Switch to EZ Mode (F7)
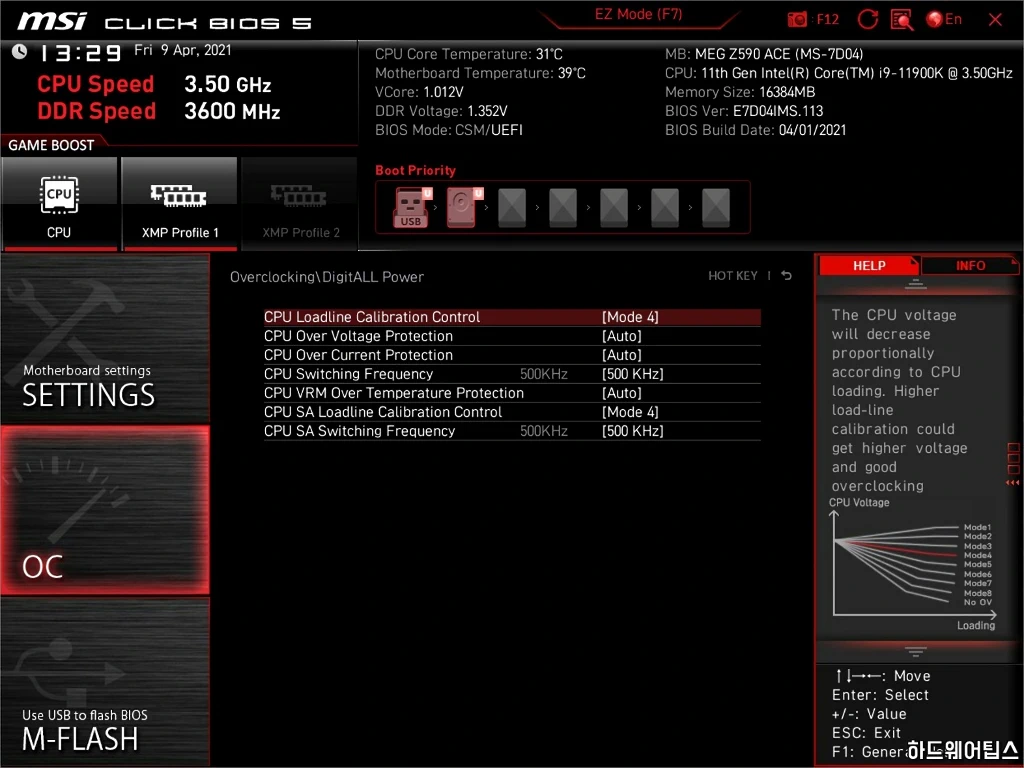 [638, 14]
